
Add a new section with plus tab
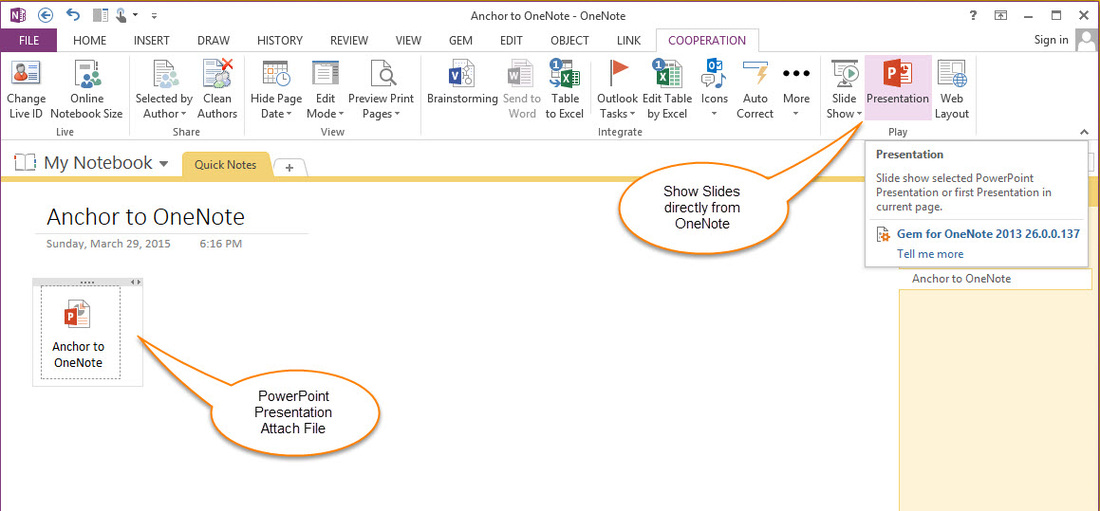(290, 167)
